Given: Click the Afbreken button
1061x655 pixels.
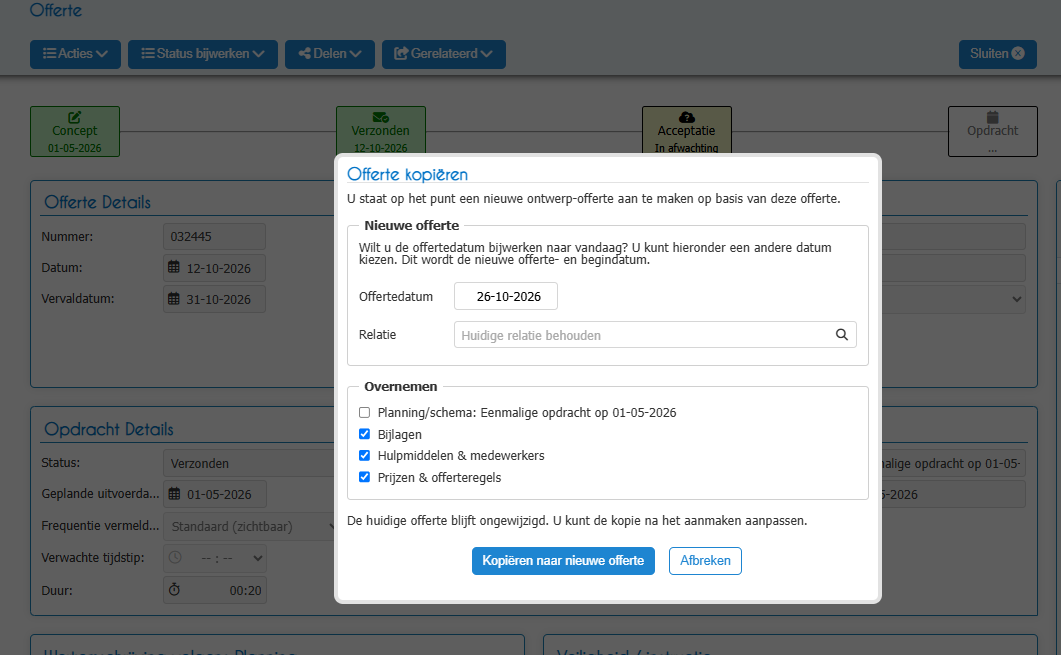Looking at the screenshot, I should click(705, 561).
